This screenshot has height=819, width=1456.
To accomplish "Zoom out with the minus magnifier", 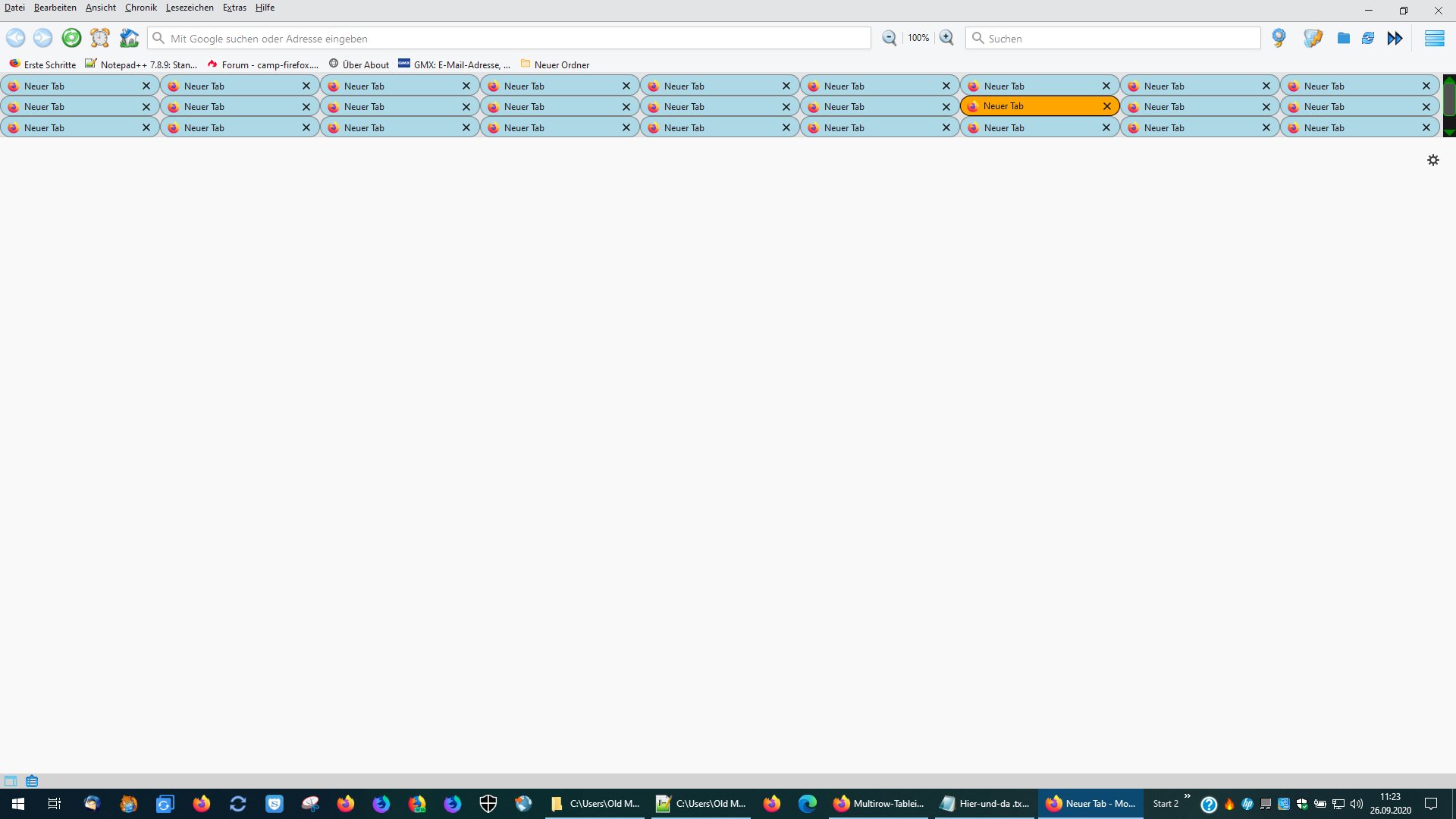I will 889,38.
